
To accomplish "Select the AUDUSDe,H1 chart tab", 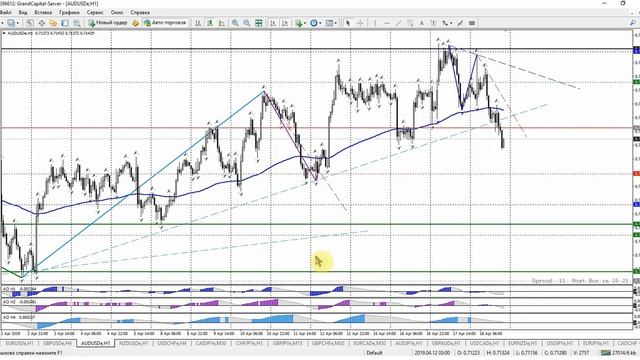I will [x=95, y=343].
